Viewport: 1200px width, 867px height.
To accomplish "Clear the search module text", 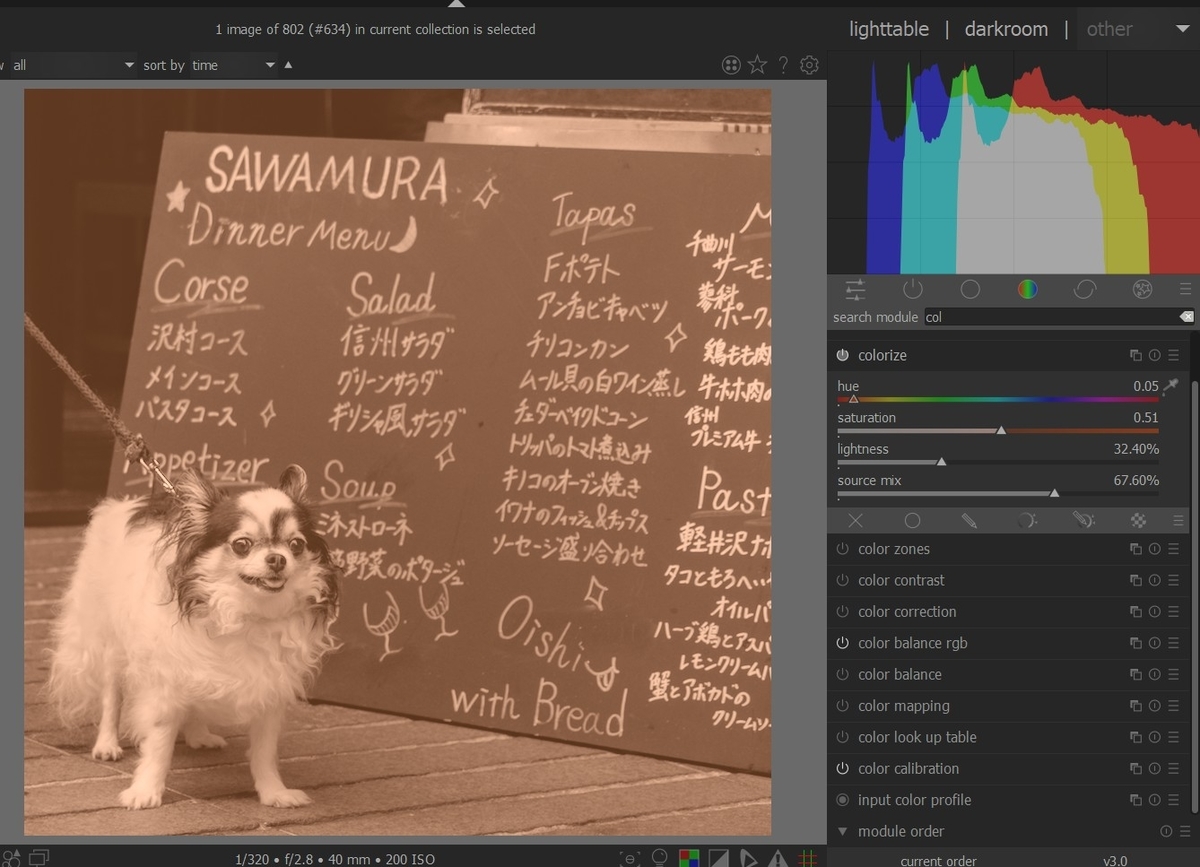I will coord(1186,317).
